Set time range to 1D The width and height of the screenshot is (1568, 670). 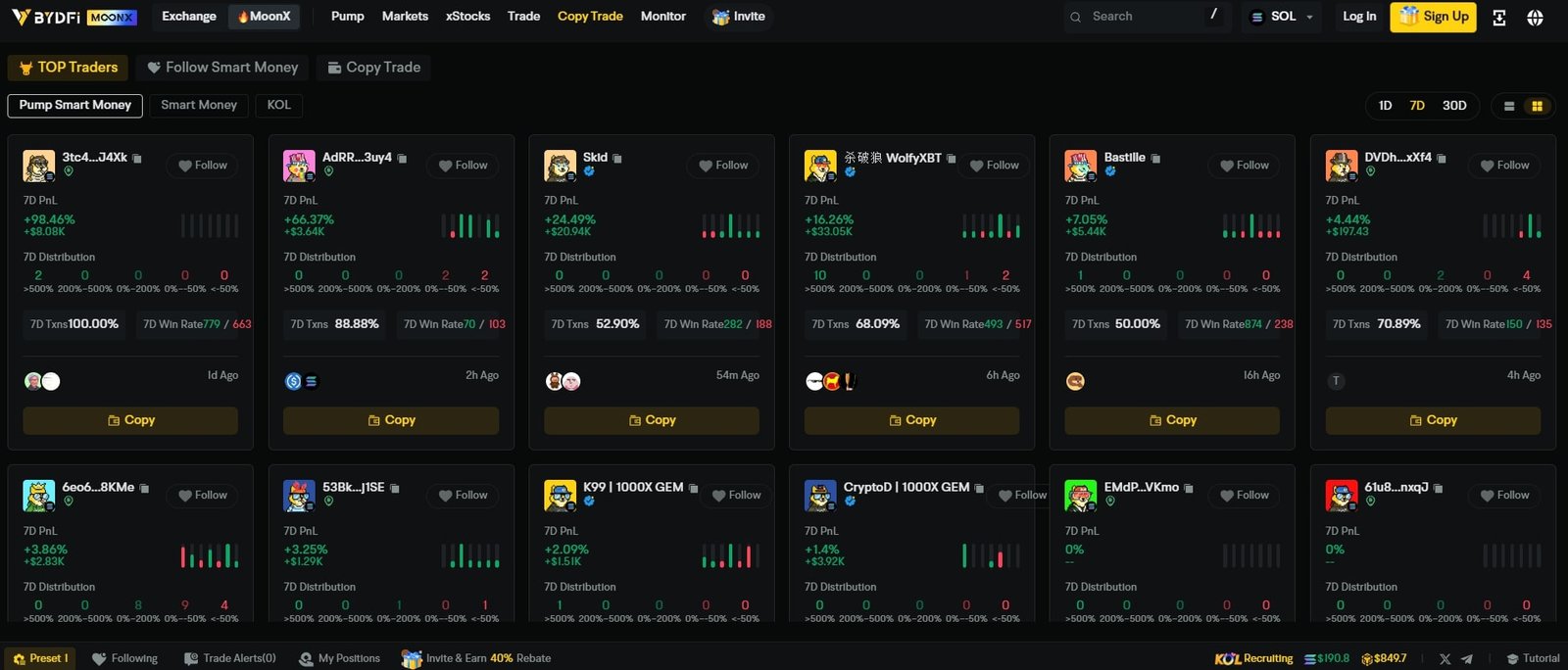pyautogui.click(x=1385, y=106)
